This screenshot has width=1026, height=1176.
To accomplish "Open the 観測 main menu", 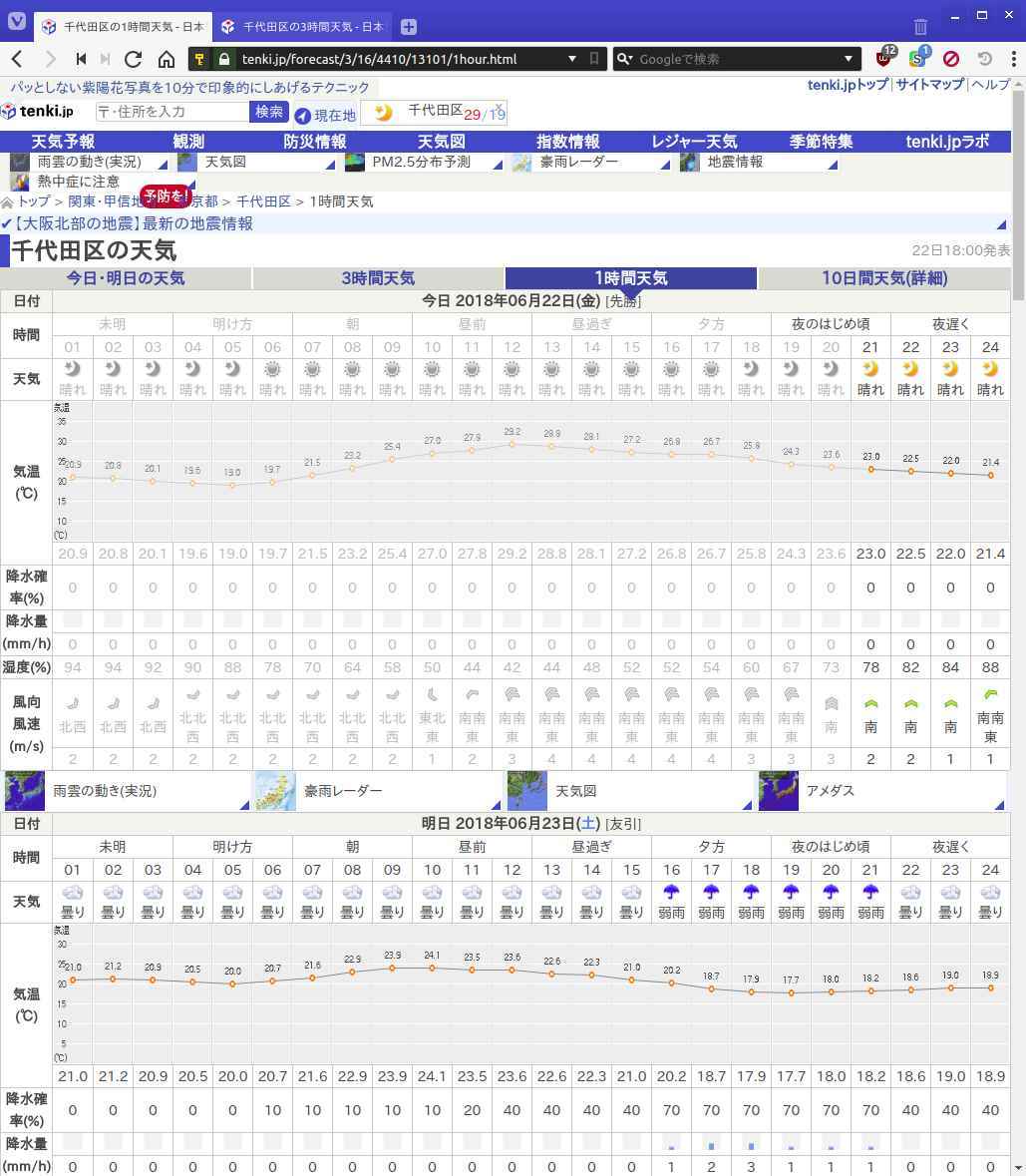I will [x=188, y=142].
